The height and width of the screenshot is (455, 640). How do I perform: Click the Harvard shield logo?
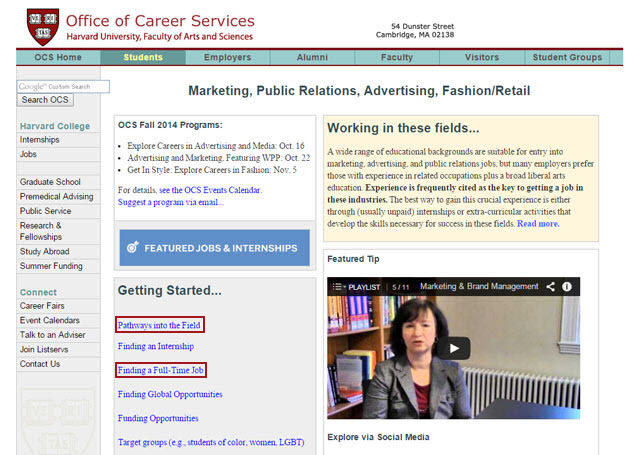[x=43, y=27]
